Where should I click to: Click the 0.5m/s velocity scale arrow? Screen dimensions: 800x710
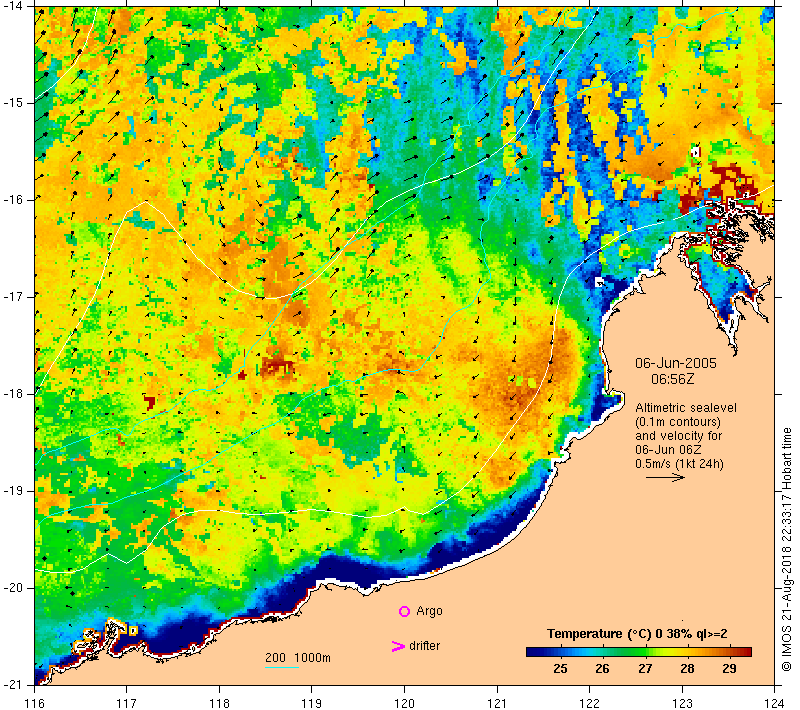665,477
